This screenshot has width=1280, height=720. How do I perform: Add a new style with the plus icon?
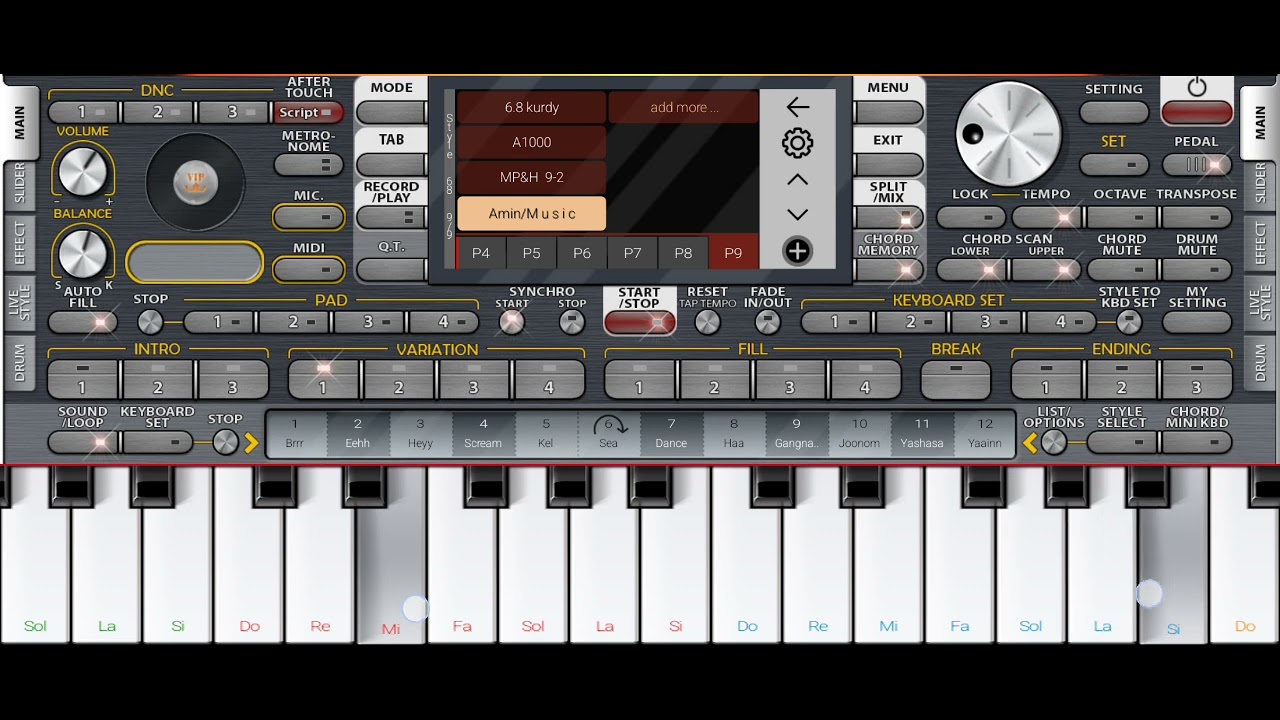(797, 251)
